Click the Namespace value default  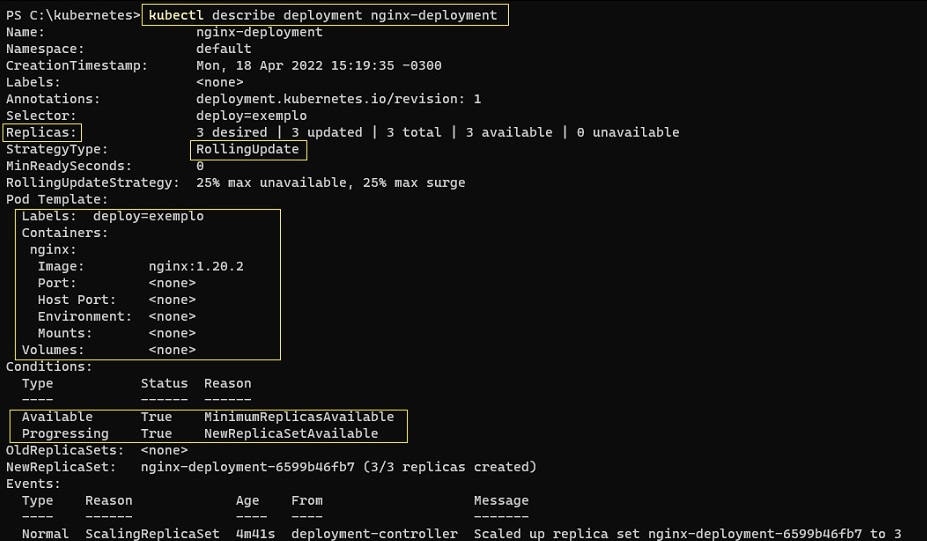[x=223, y=48]
